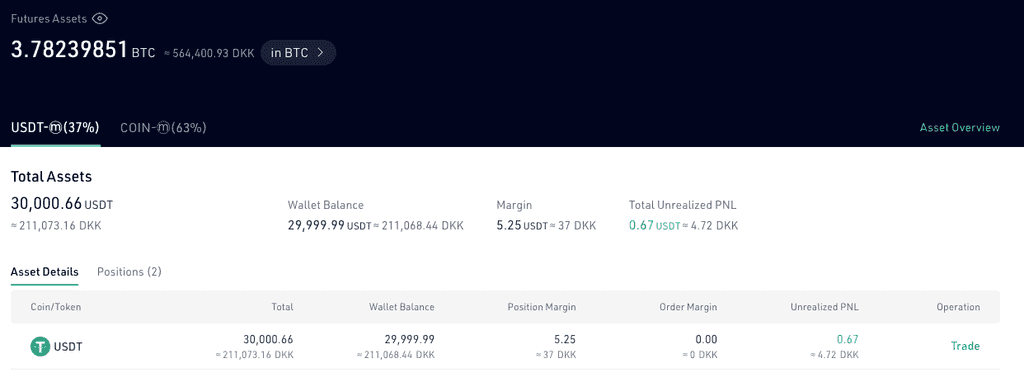
Task: Switch to the COIN-M (63%) tab
Action: 163,128
